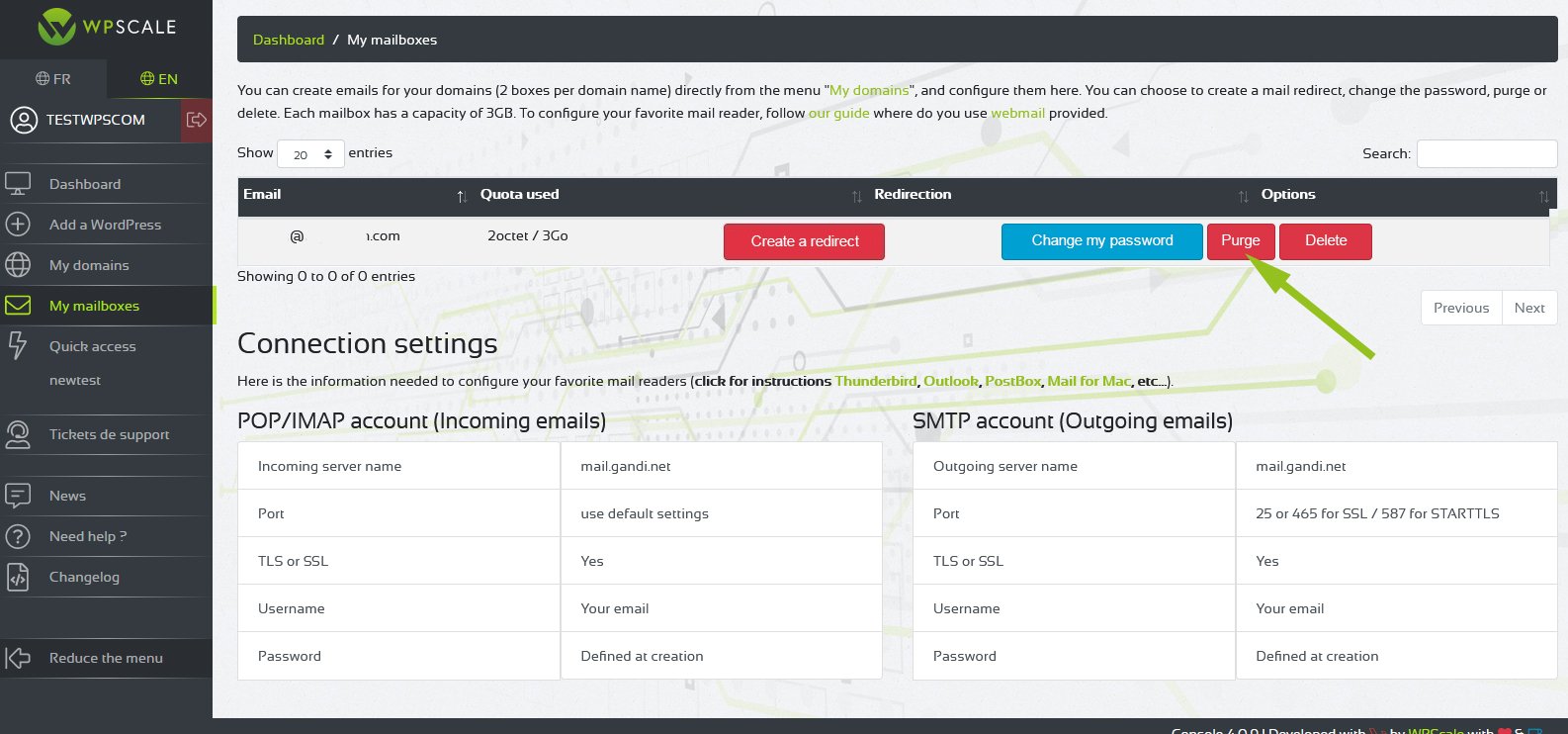Switch language to FR
The image size is (1568, 734).
click(x=53, y=79)
